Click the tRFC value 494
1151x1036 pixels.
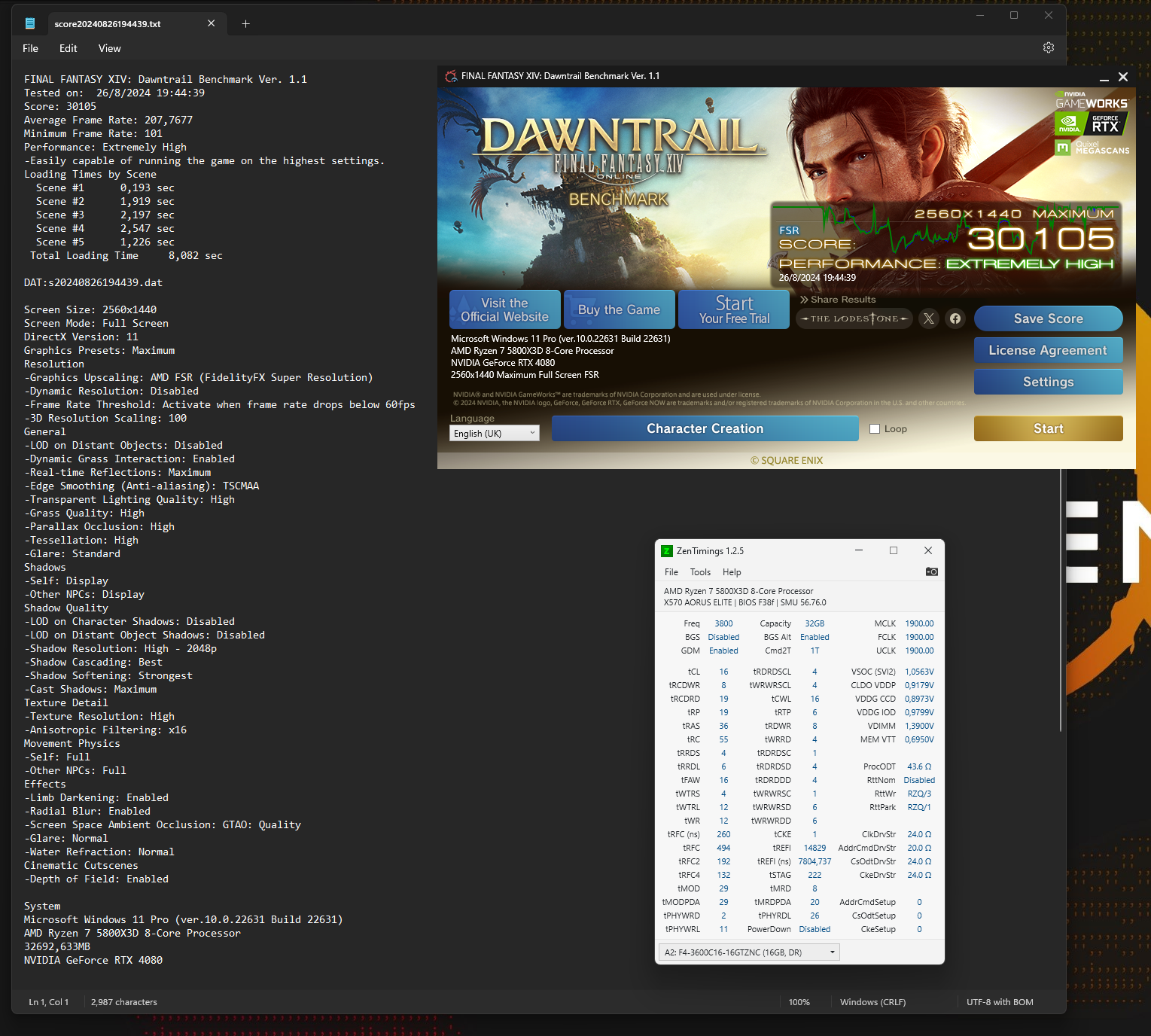723,848
